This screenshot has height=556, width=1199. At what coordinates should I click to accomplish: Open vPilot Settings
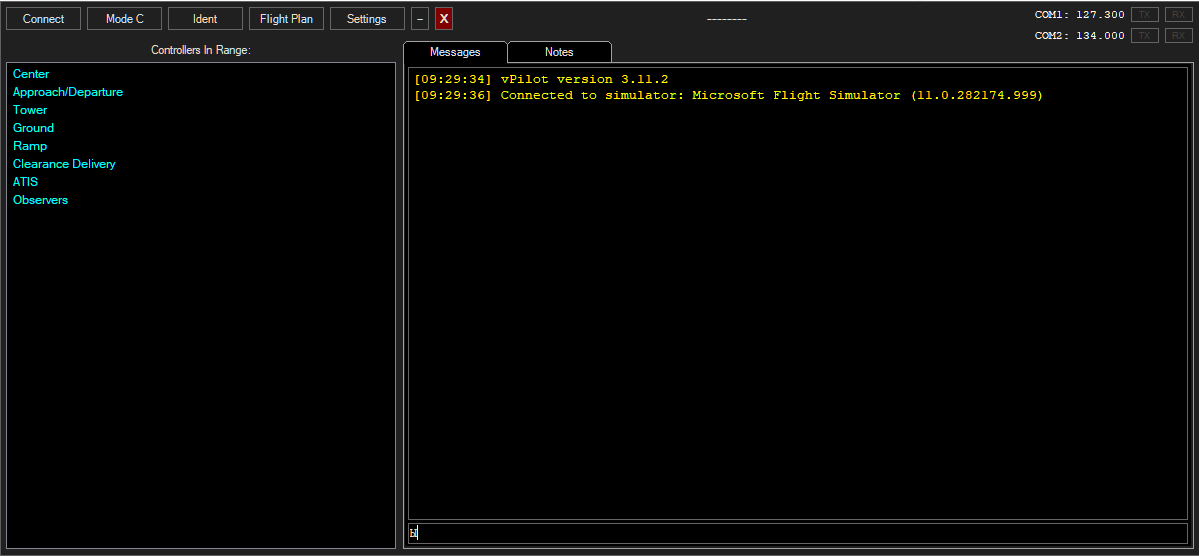point(367,19)
